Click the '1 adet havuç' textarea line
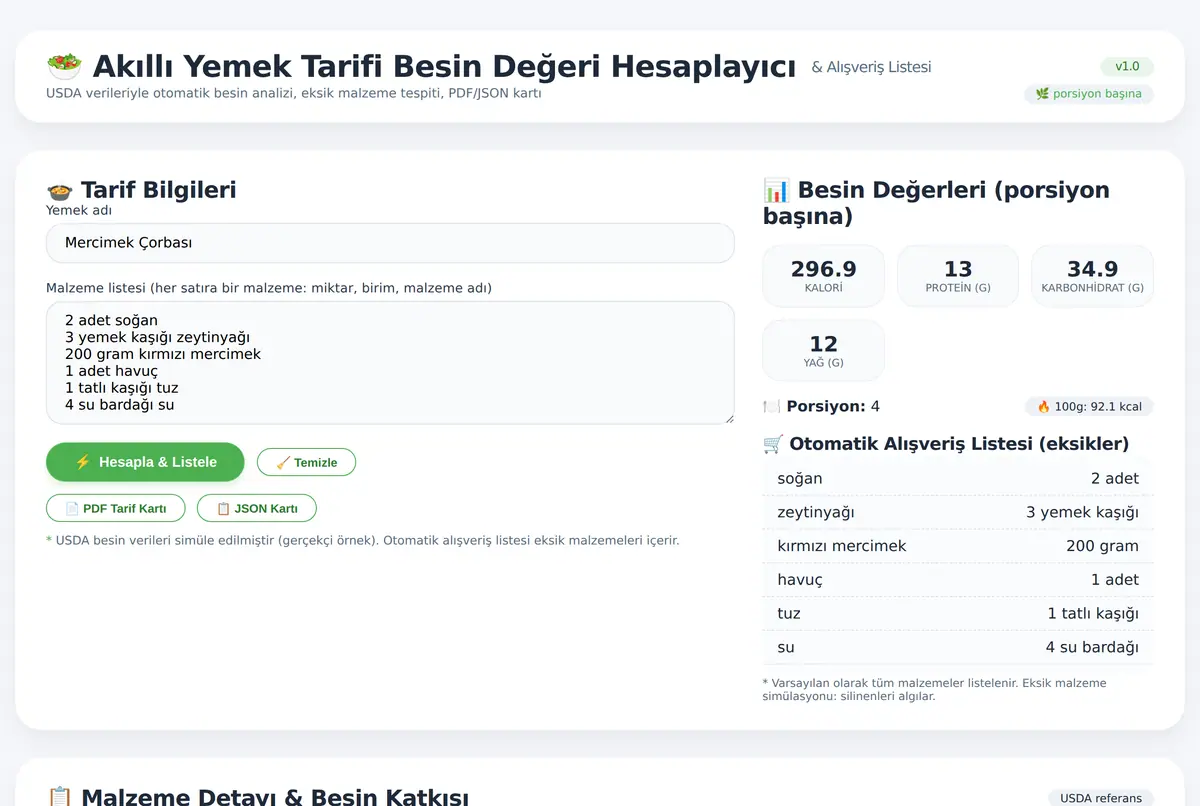Viewport: 1200px width, 806px height. (111, 371)
